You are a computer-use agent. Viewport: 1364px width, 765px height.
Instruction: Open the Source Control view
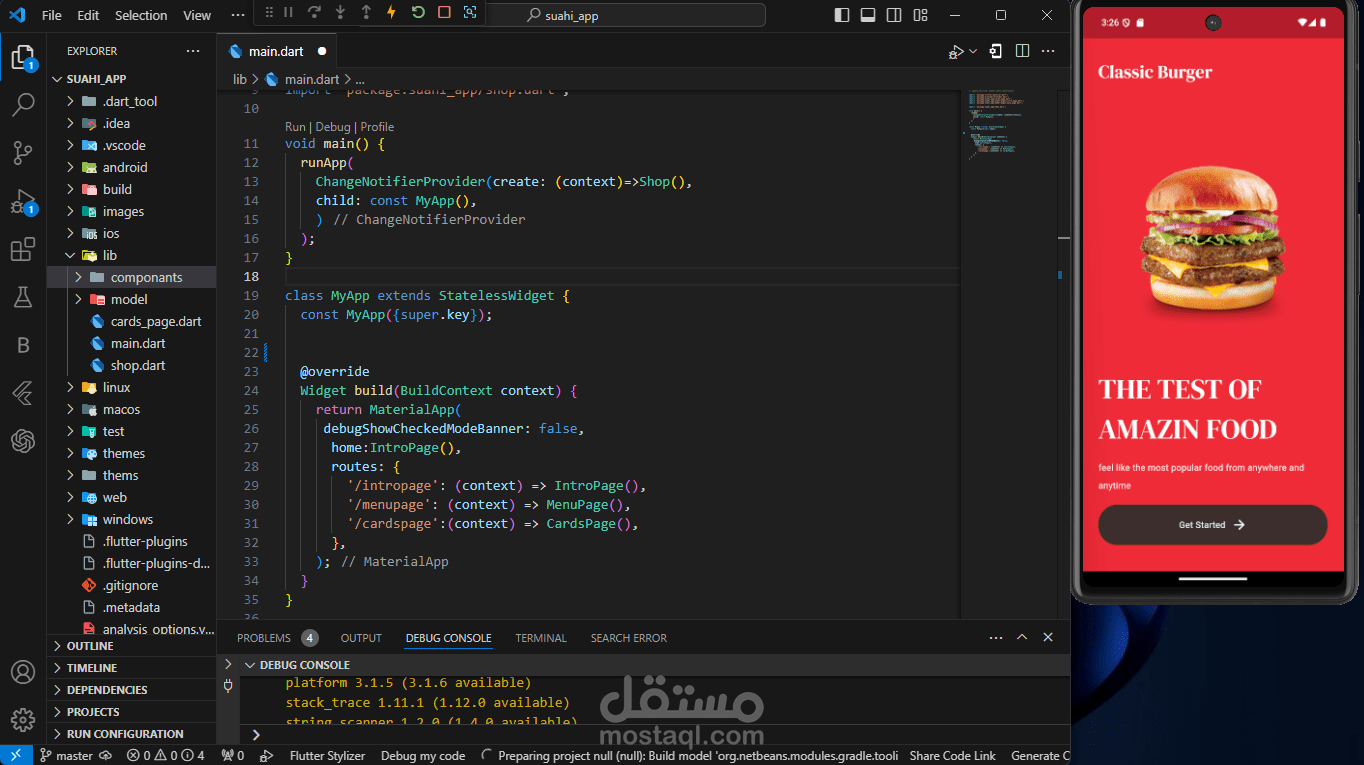(23, 152)
